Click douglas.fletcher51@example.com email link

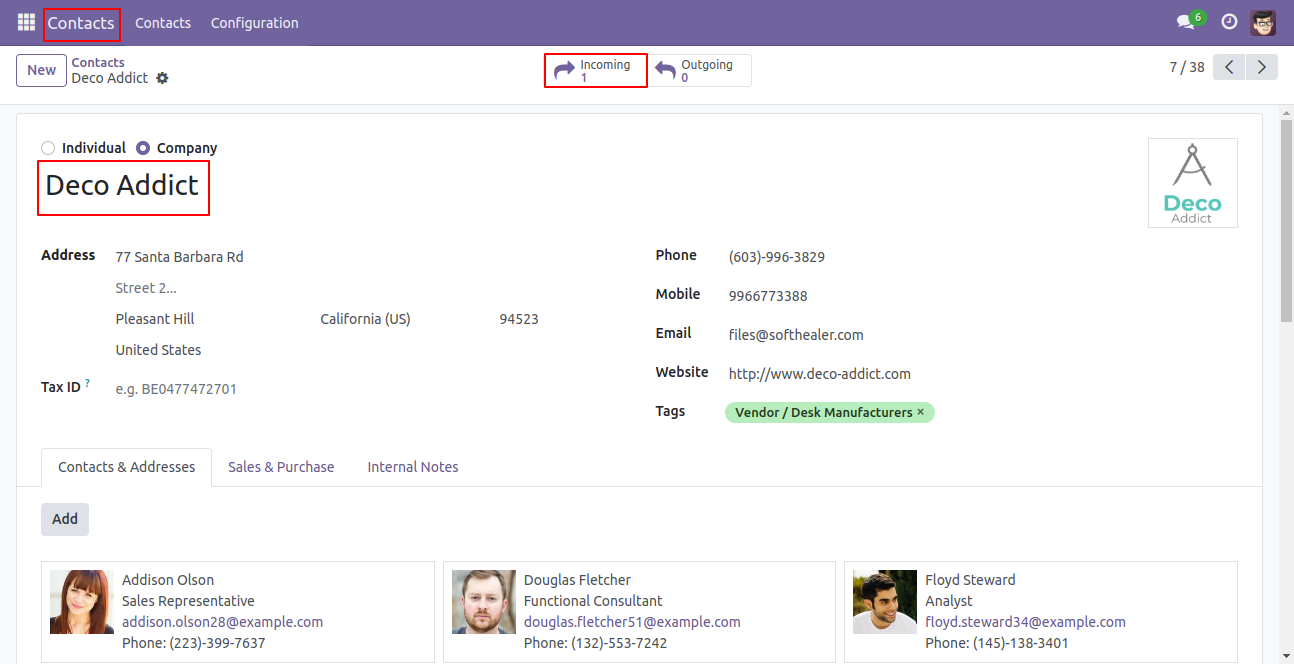(632, 622)
